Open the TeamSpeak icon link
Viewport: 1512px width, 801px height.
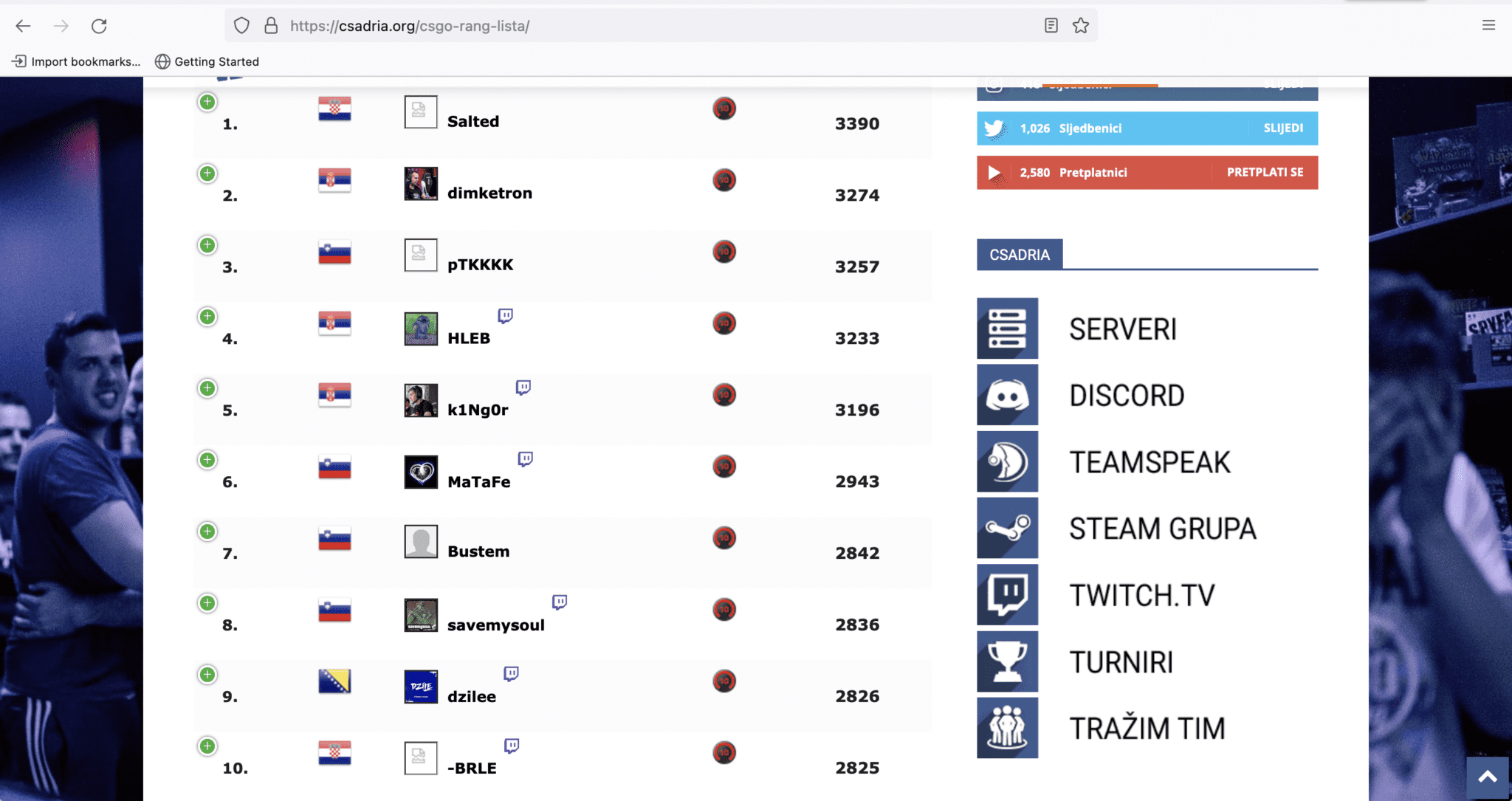tap(1007, 461)
